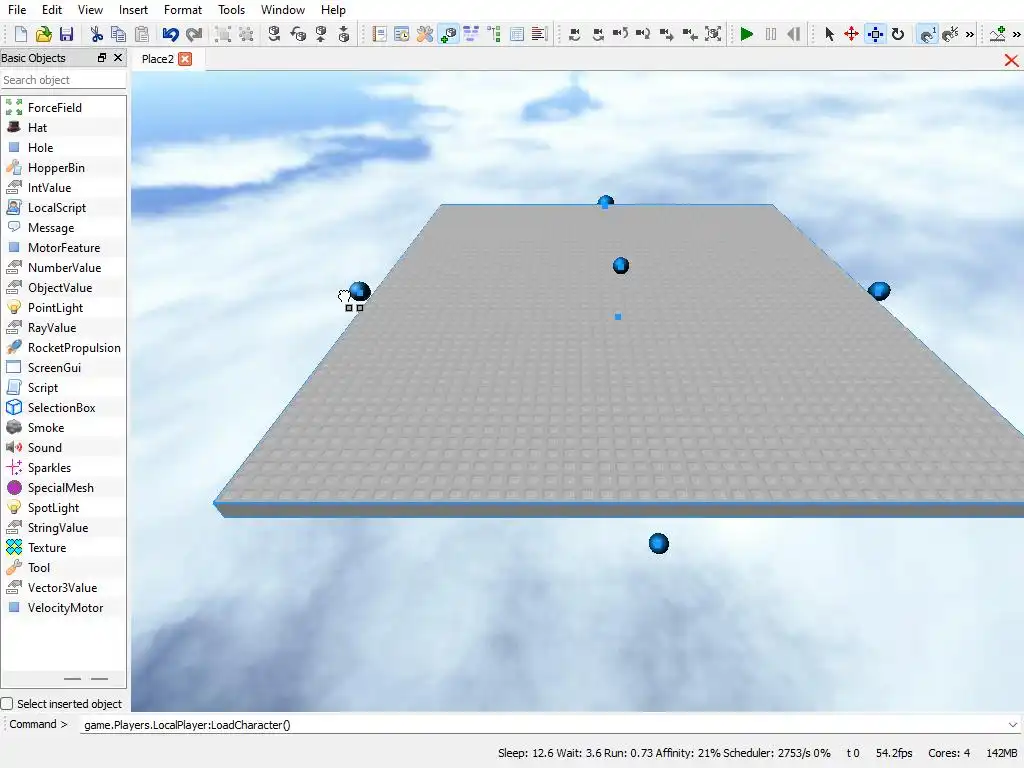Toggle the Output panel icon

pos(539,34)
